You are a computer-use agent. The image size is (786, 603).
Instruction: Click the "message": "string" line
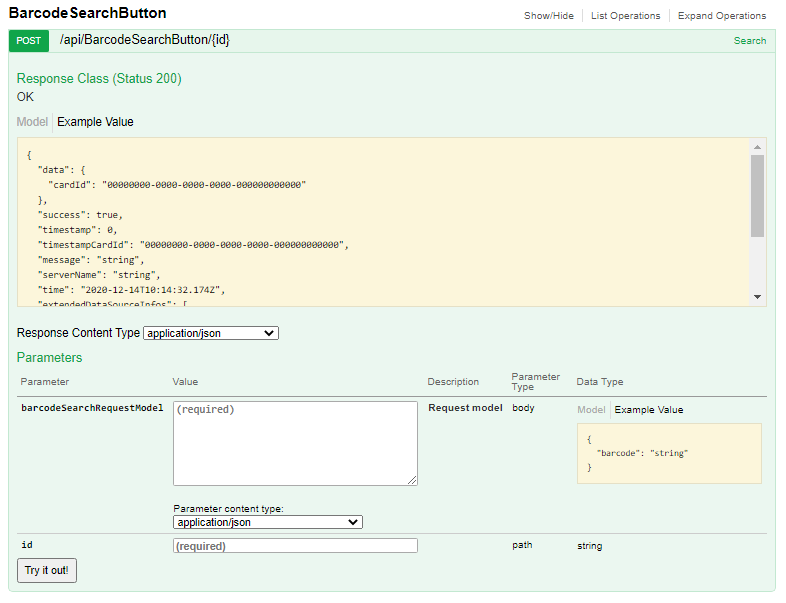pos(91,260)
